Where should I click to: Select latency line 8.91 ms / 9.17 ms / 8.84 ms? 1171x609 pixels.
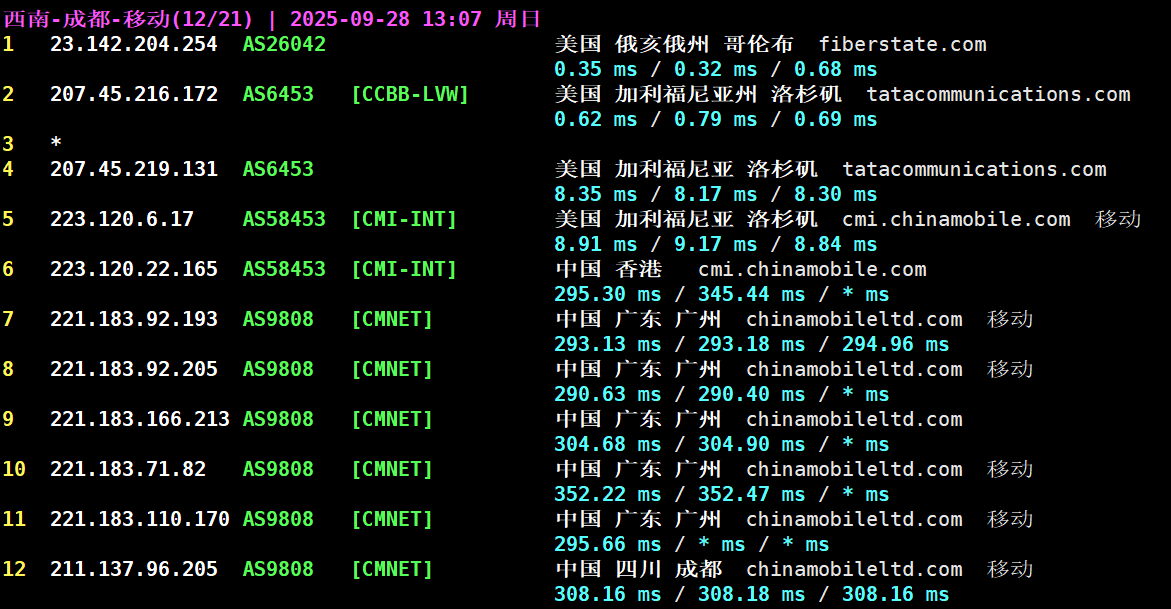tap(715, 244)
